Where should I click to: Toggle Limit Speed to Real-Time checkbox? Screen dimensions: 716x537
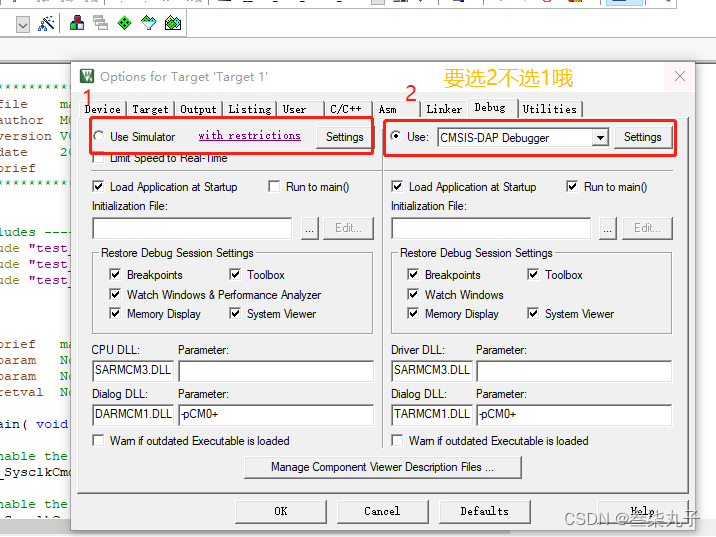coord(98,158)
